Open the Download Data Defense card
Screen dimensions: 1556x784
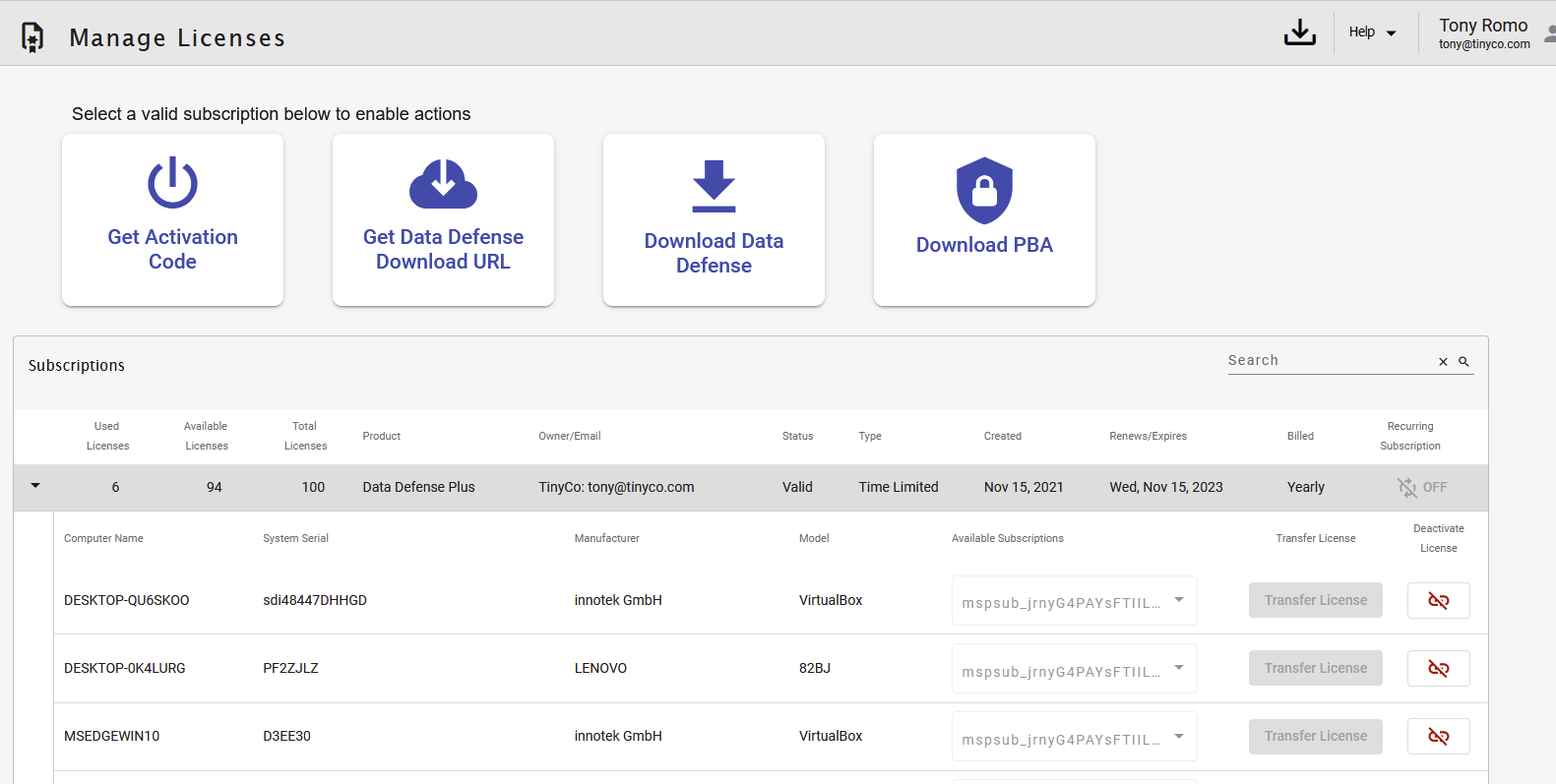click(714, 219)
